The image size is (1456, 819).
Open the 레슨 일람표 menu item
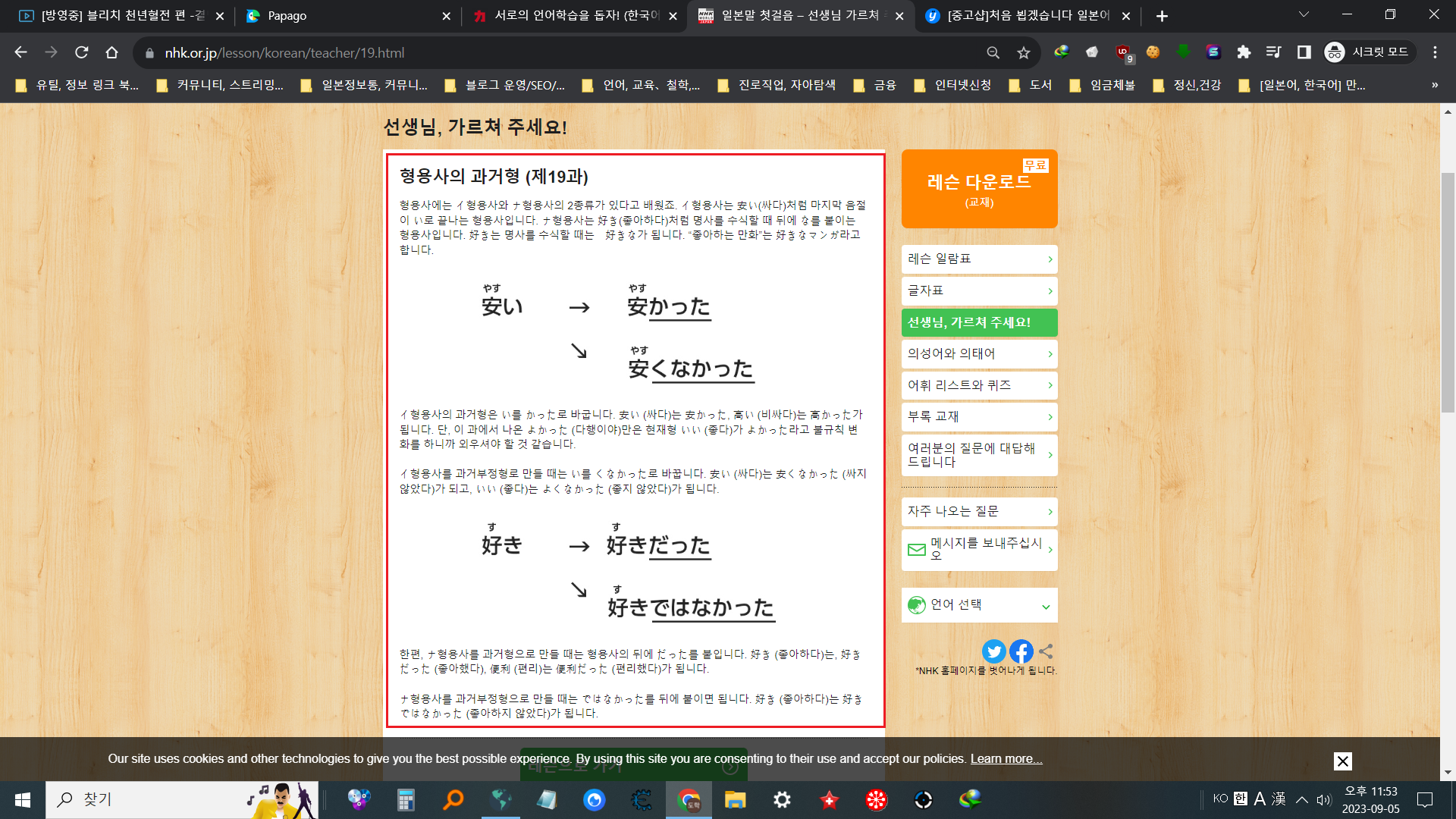tap(979, 259)
